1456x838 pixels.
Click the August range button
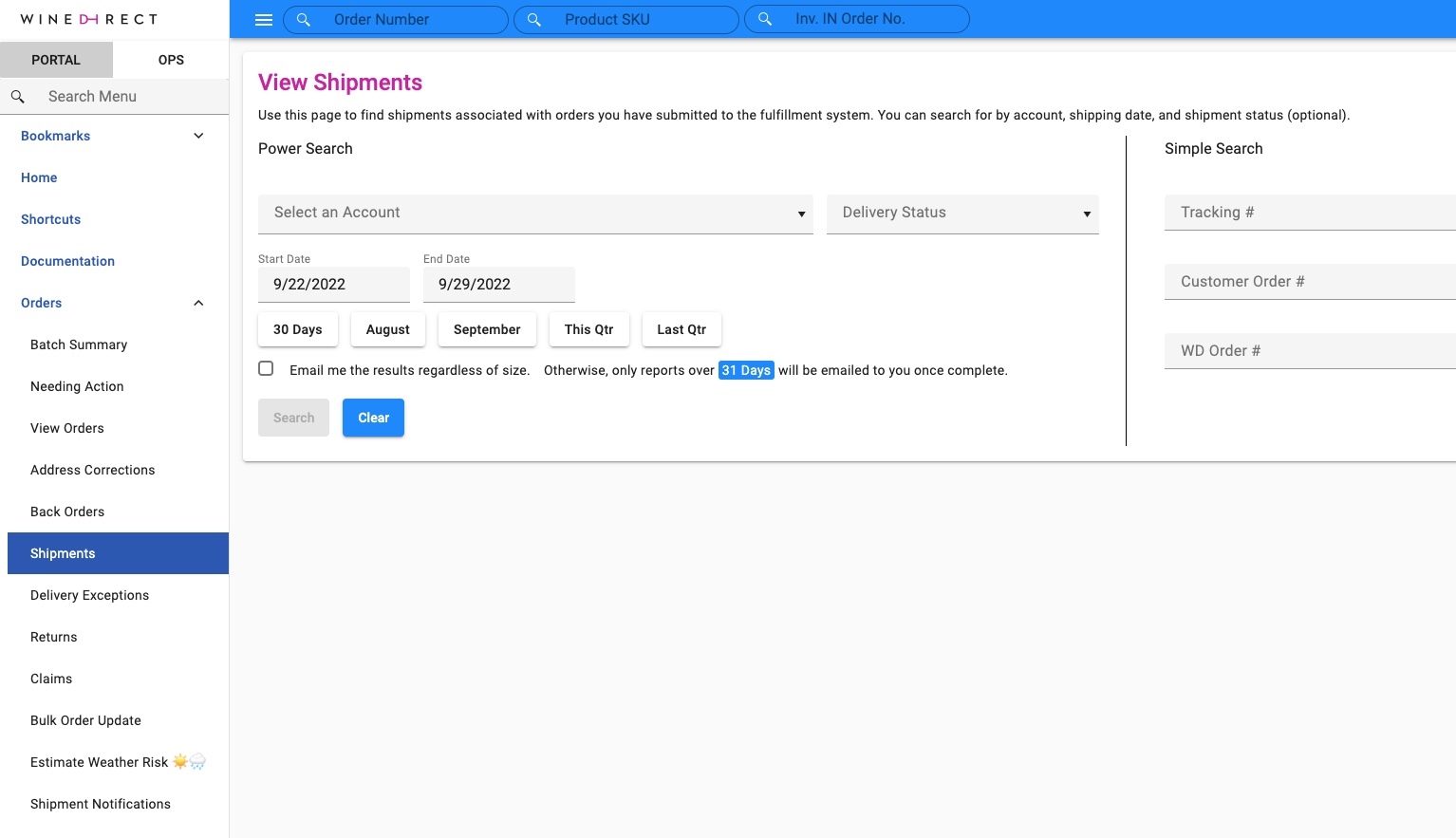tap(388, 329)
